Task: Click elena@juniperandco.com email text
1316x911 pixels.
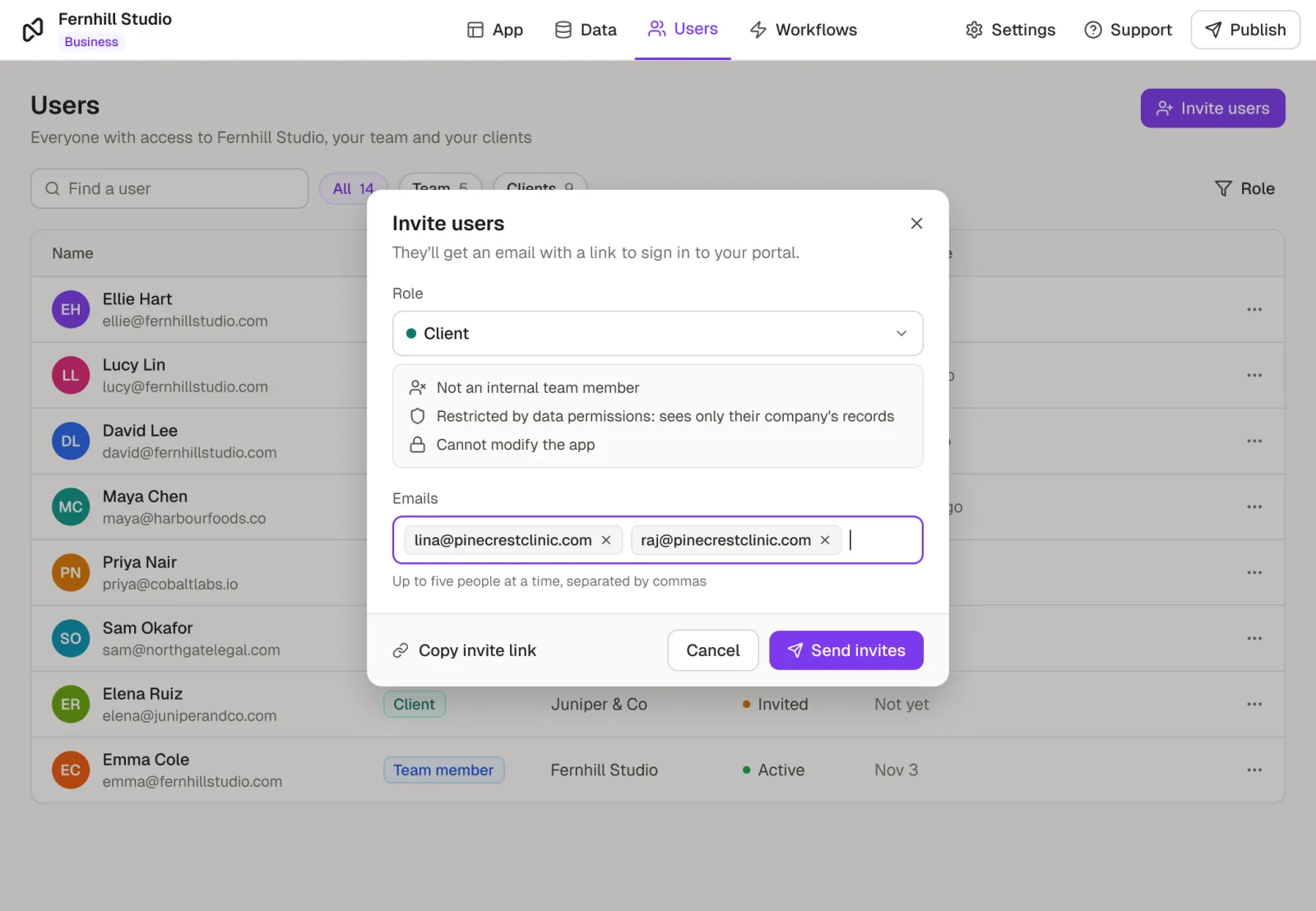Action: 189,715
